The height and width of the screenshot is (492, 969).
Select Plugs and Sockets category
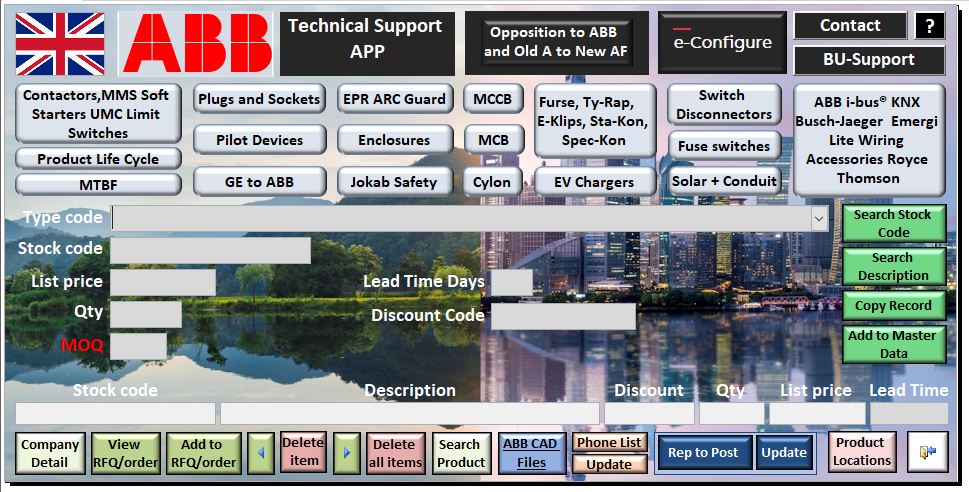point(259,99)
